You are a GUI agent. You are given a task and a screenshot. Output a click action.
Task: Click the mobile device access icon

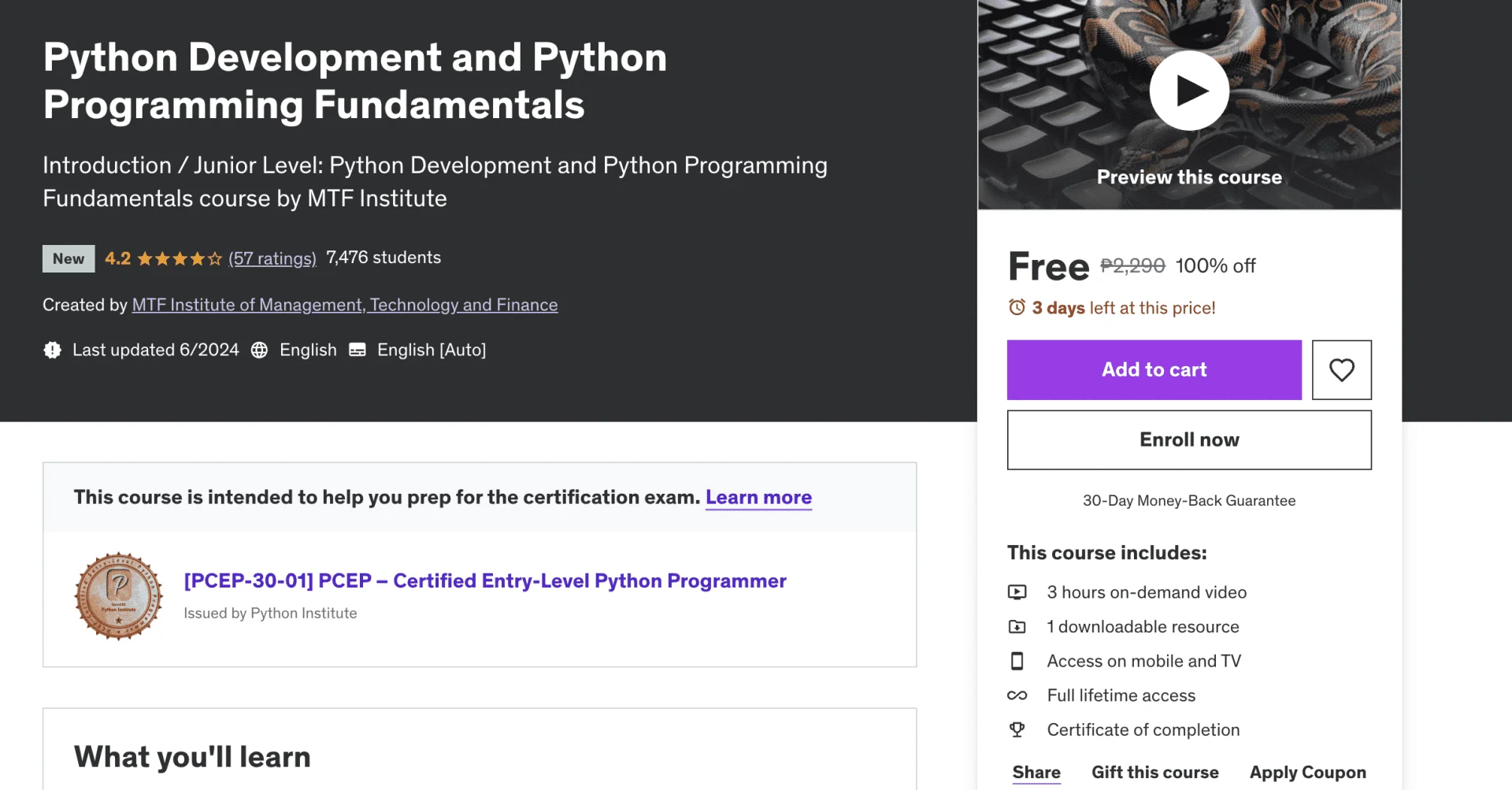point(1017,661)
